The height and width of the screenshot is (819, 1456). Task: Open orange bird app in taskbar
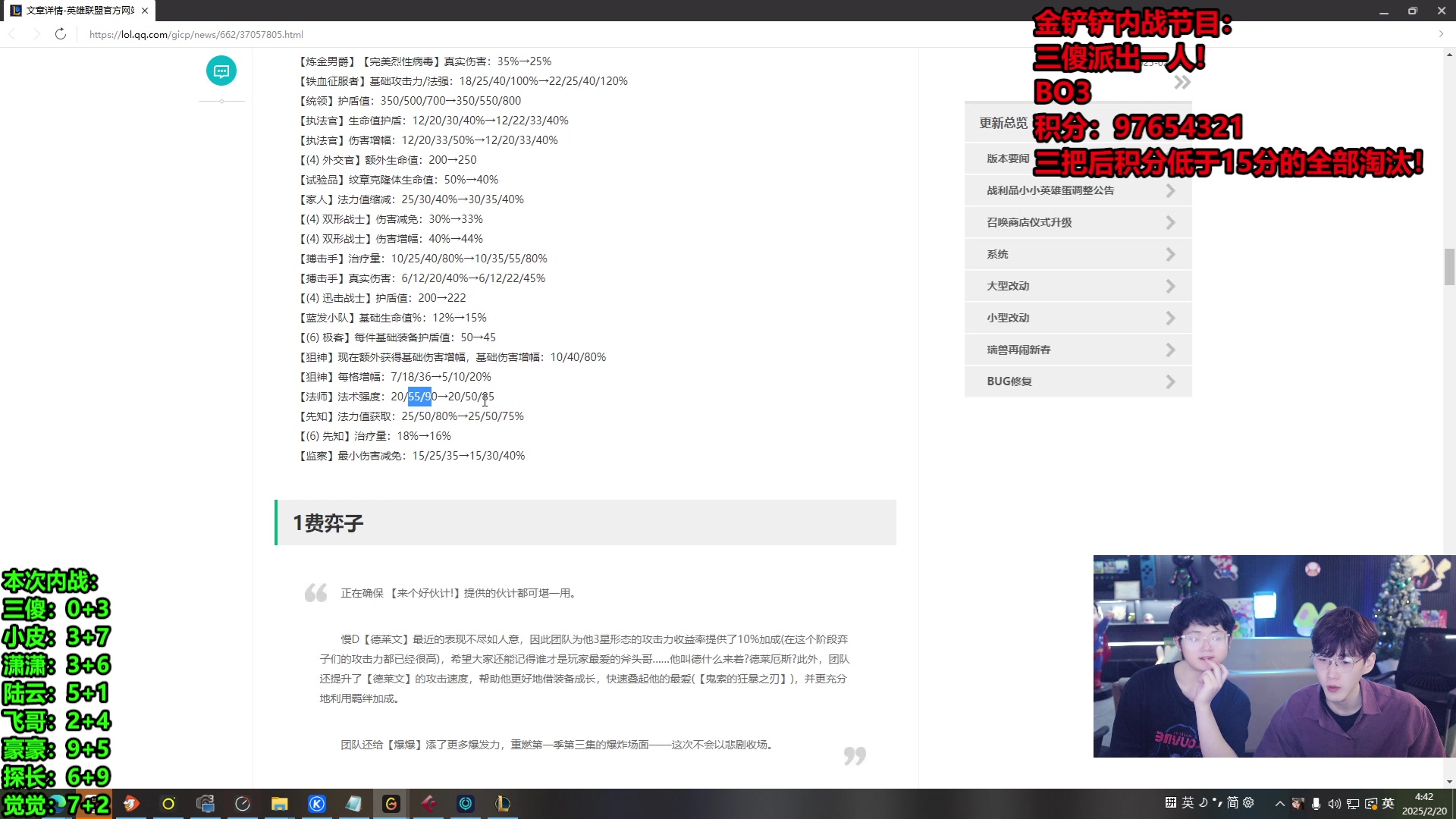click(131, 804)
